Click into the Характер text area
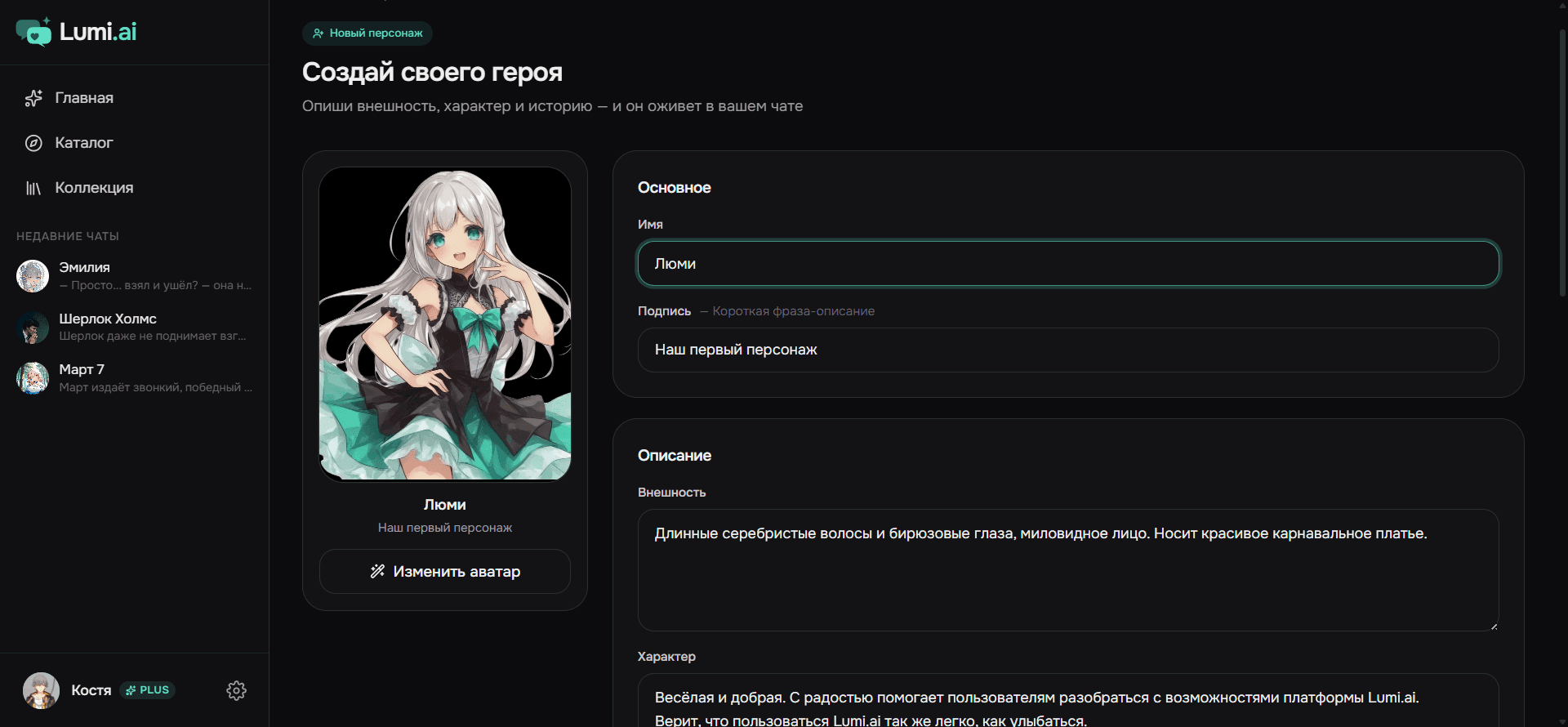The width and height of the screenshot is (1568, 727). point(1068,701)
